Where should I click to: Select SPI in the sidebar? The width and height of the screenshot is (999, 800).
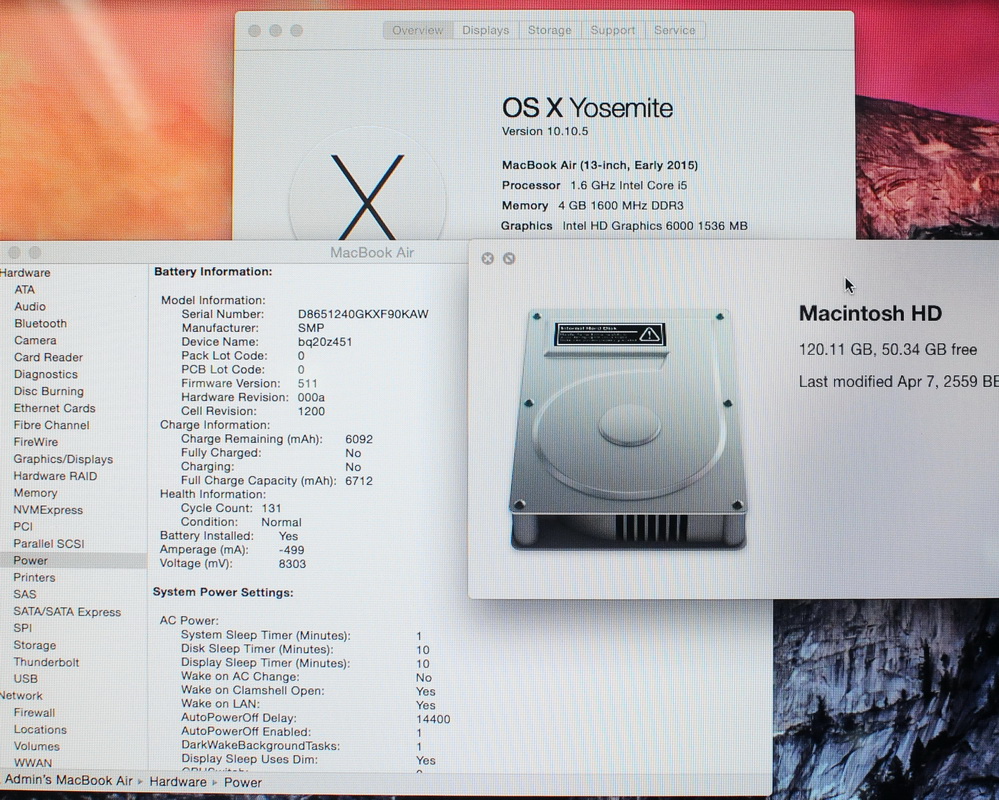pos(22,628)
